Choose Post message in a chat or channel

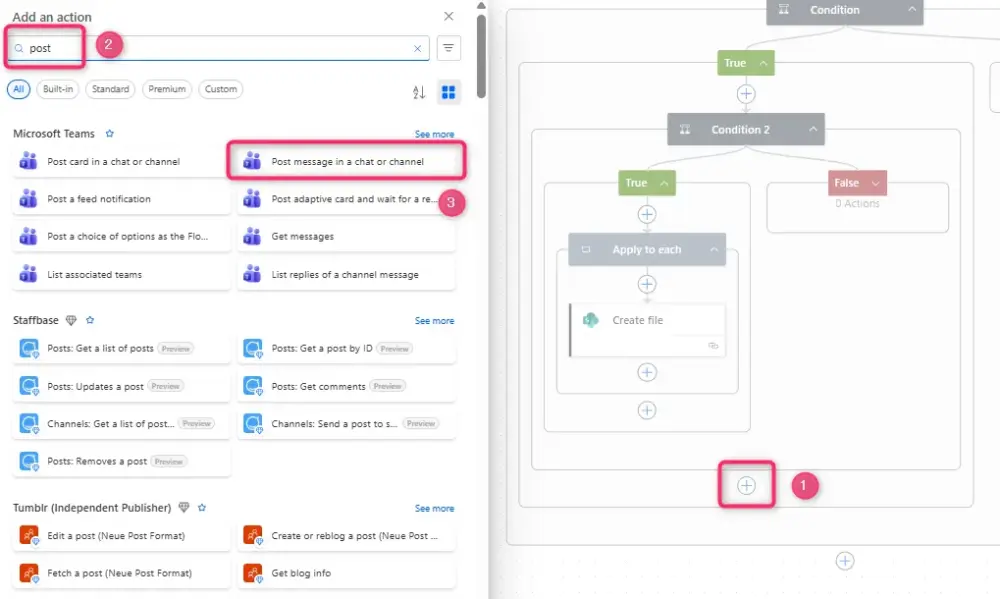(x=348, y=161)
